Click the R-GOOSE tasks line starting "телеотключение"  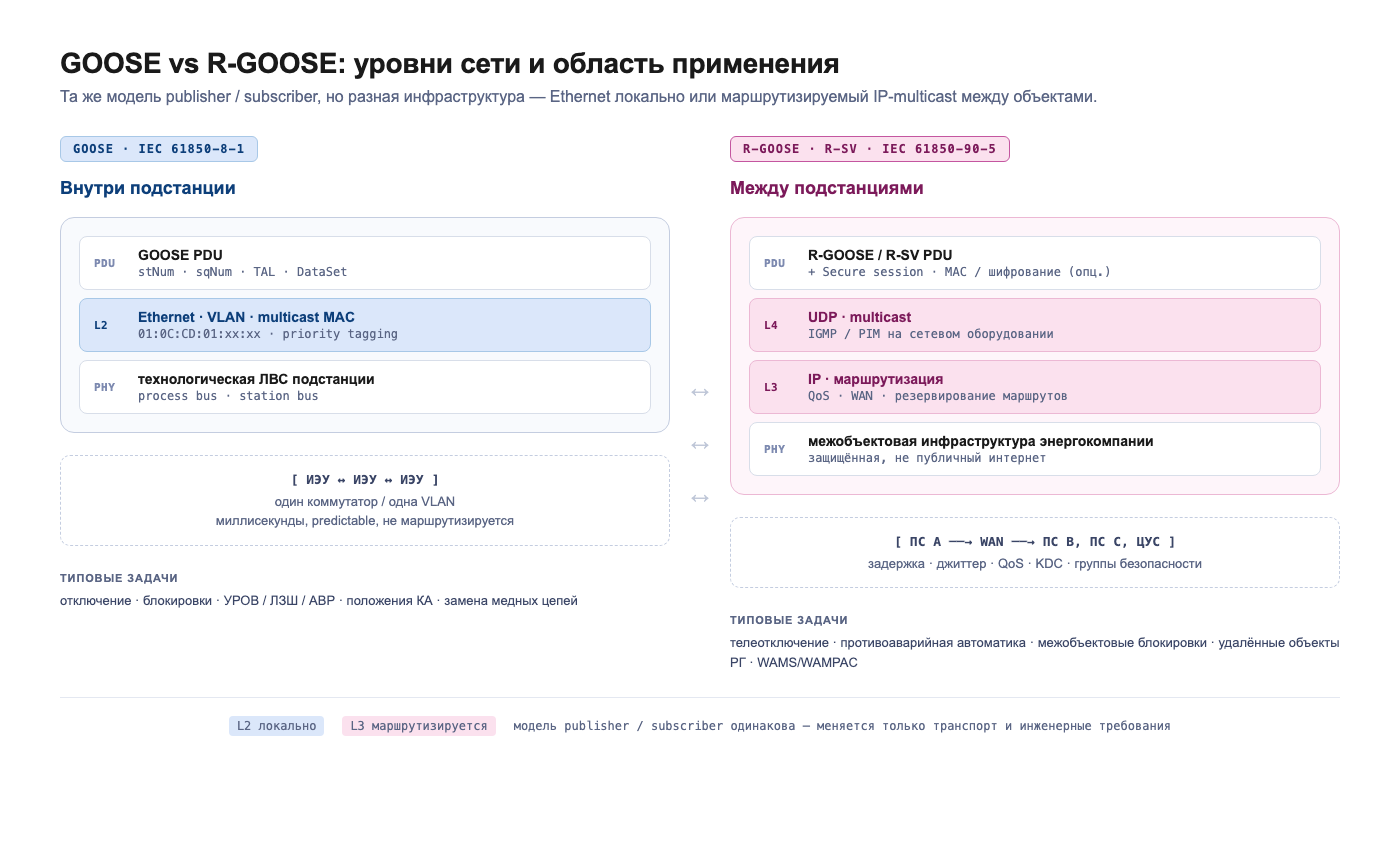point(1035,643)
